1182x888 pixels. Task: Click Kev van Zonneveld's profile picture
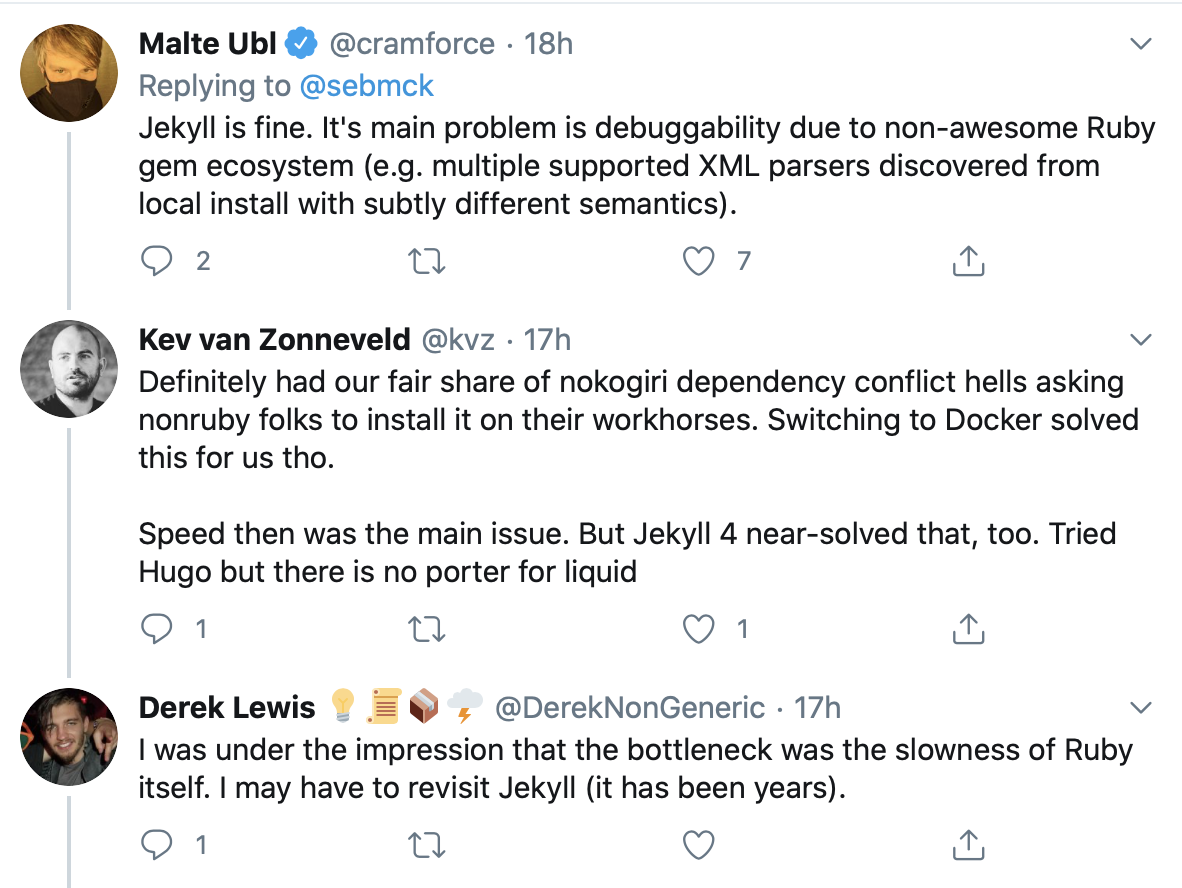[69, 369]
